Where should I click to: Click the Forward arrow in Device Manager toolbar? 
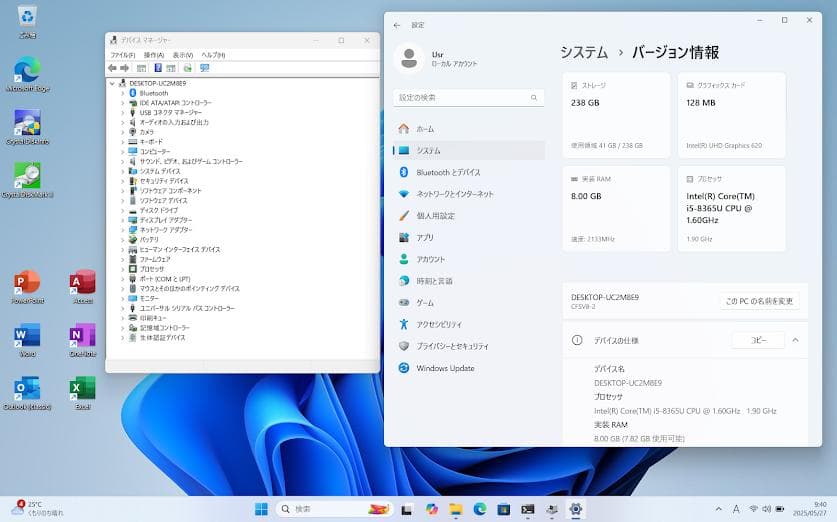click(124, 68)
